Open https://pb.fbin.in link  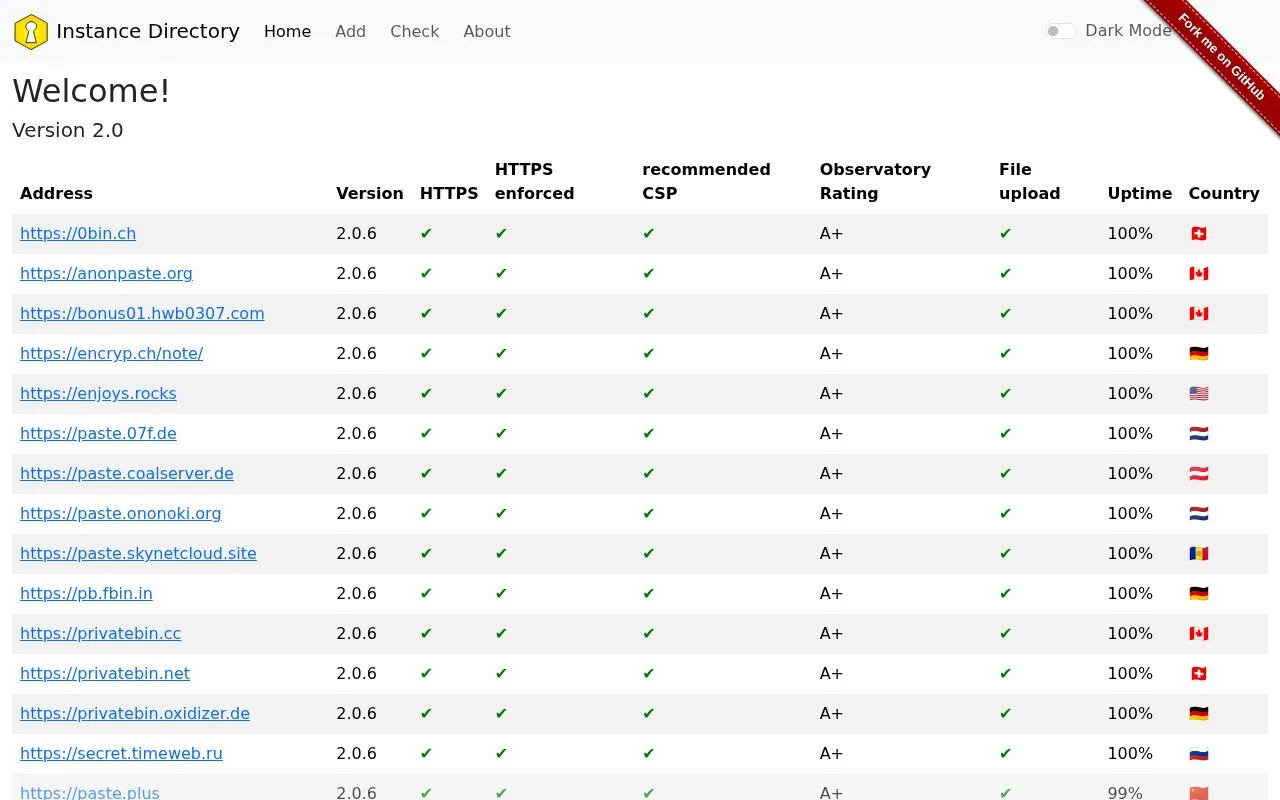pyautogui.click(x=86, y=593)
